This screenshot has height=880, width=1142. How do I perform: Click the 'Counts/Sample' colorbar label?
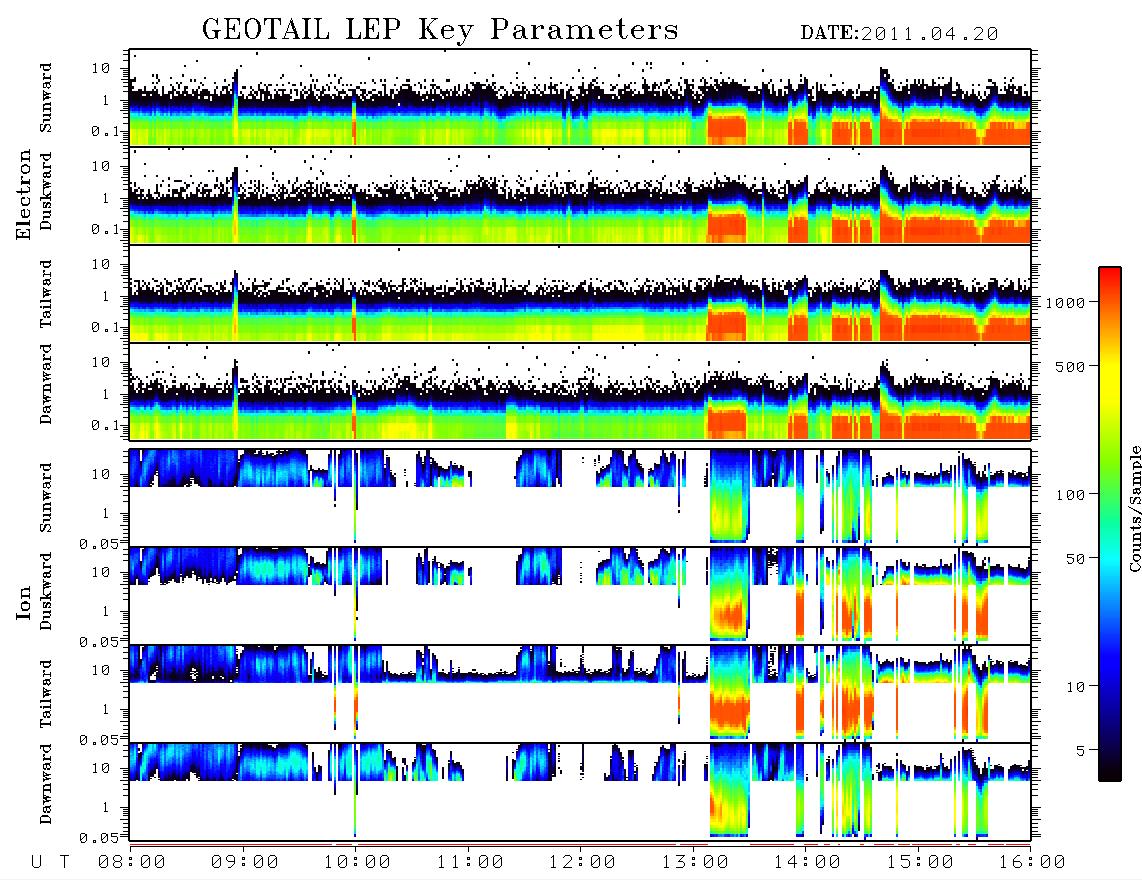point(1134,509)
